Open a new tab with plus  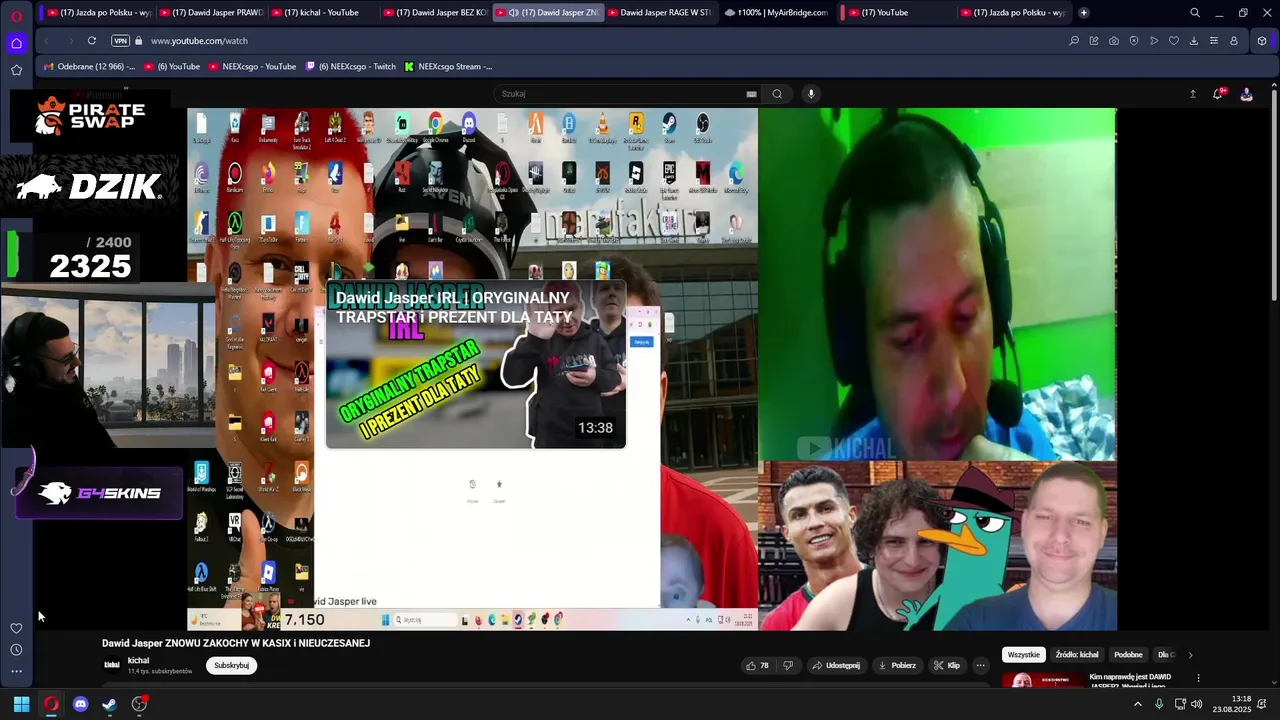coord(1083,13)
